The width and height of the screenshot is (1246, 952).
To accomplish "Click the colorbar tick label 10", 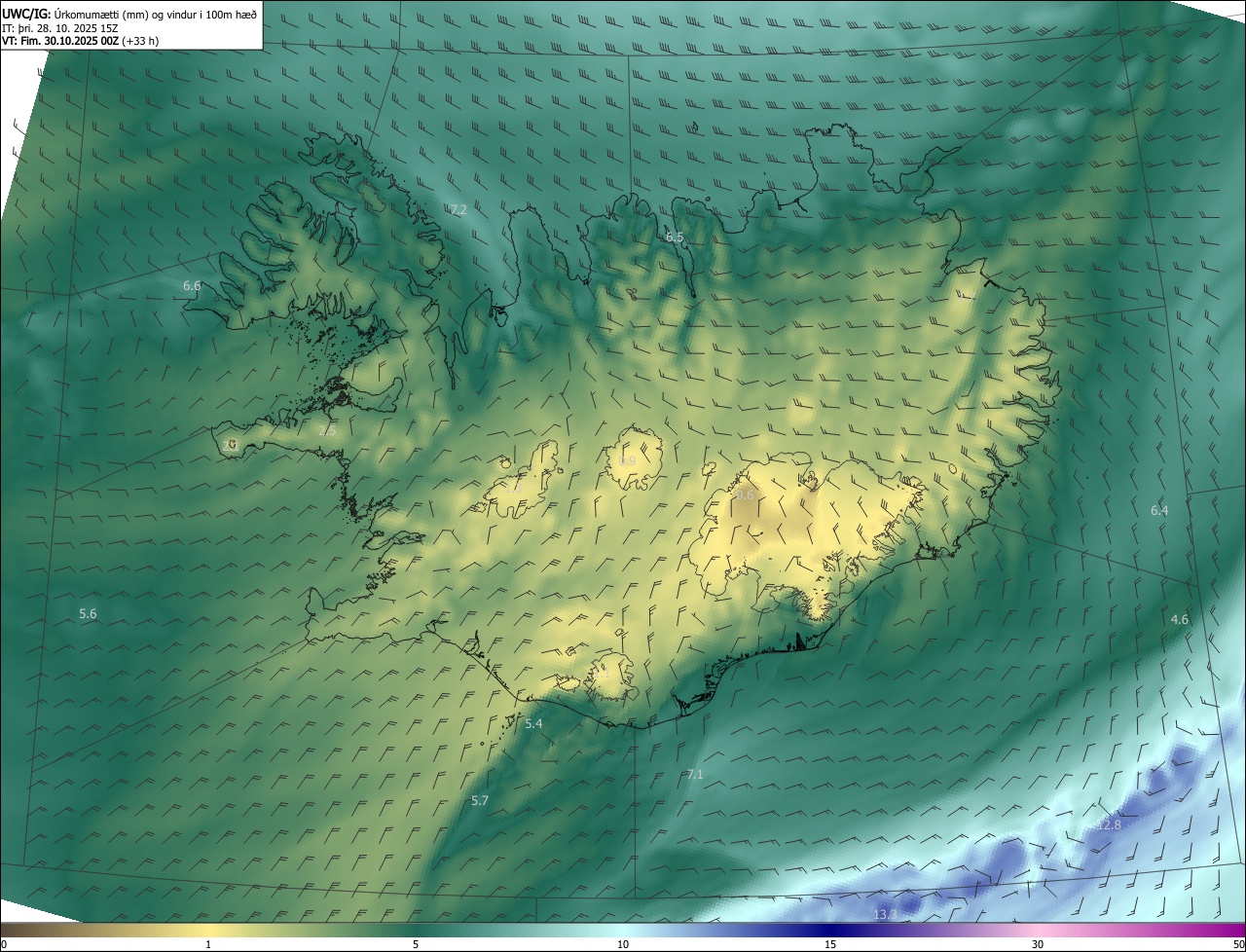I will tap(623, 944).
